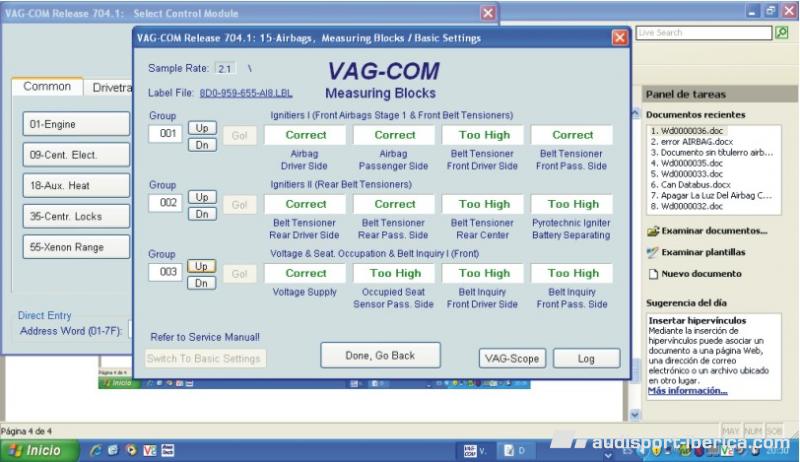The height and width of the screenshot is (462, 800).
Task: Open recent document Can Databus.docx
Action: (x=691, y=185)
